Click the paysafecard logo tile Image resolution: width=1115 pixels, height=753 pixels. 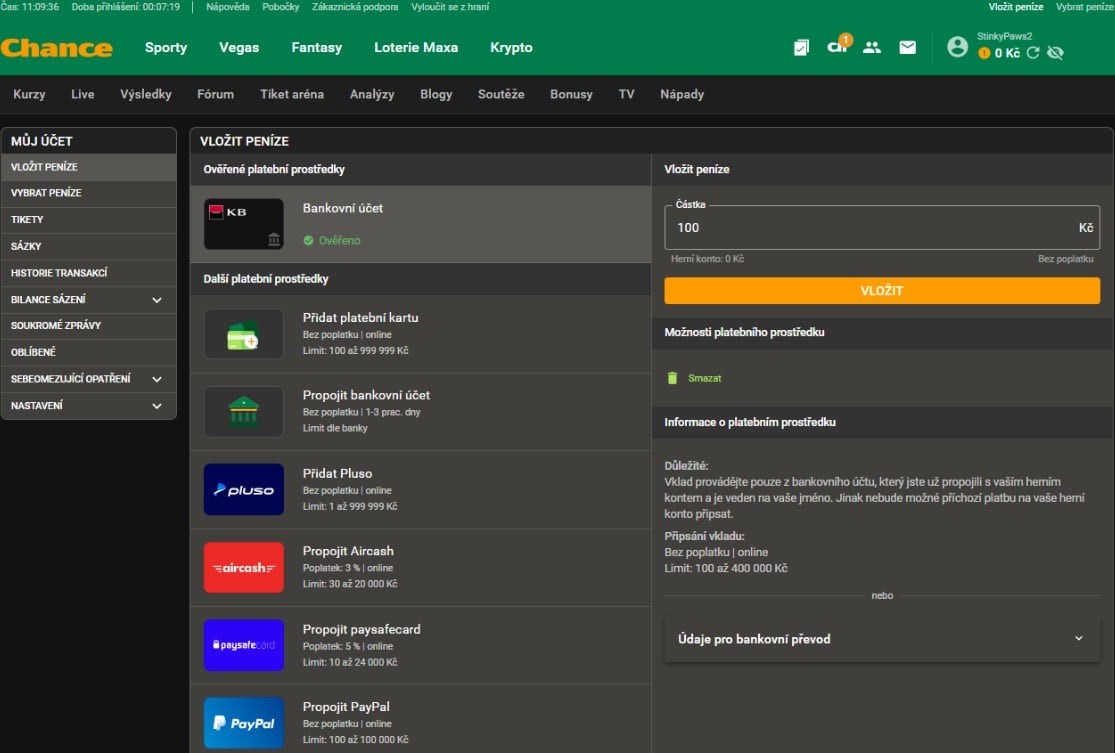[x=244, y=645]
